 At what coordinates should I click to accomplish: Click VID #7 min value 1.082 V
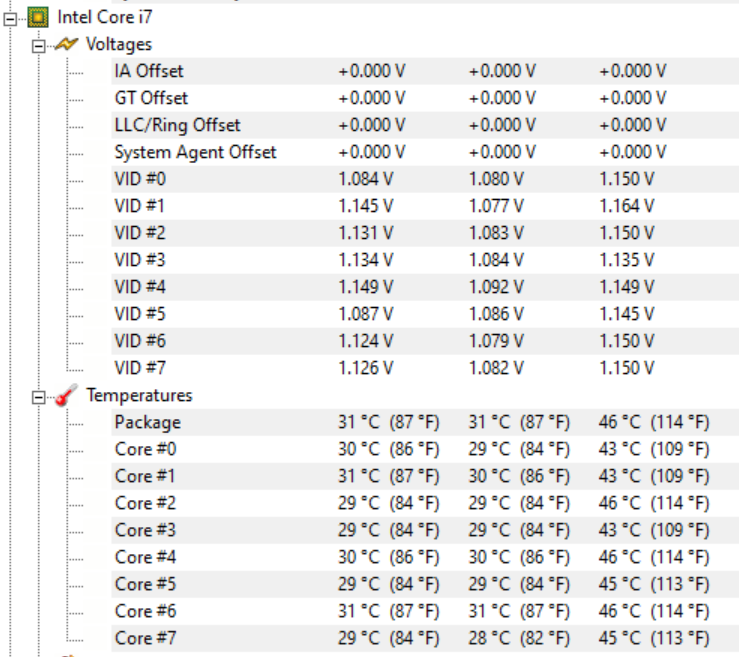(x=496, y=368)
